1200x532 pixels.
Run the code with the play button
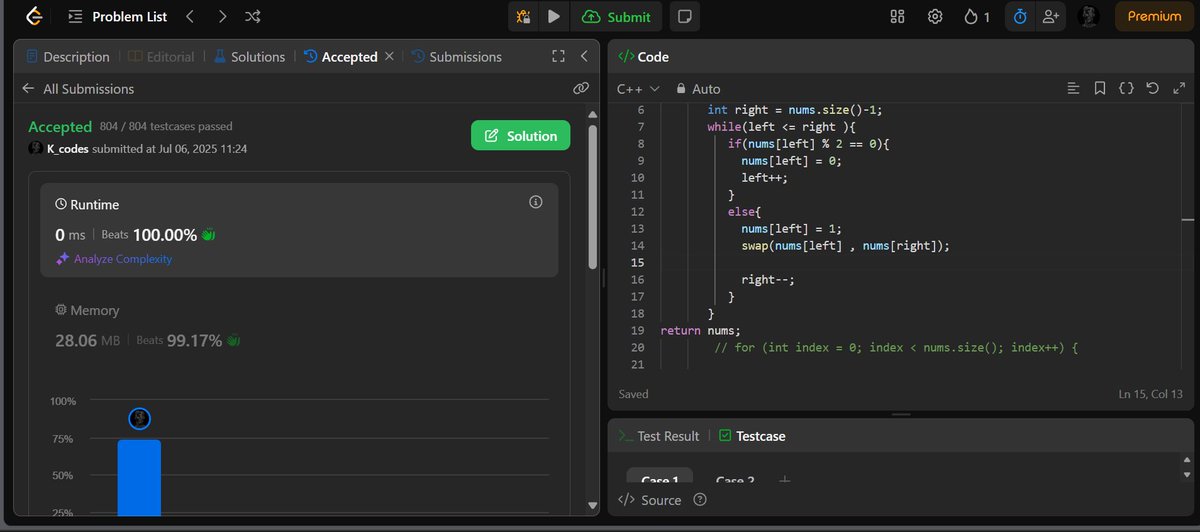553,17
